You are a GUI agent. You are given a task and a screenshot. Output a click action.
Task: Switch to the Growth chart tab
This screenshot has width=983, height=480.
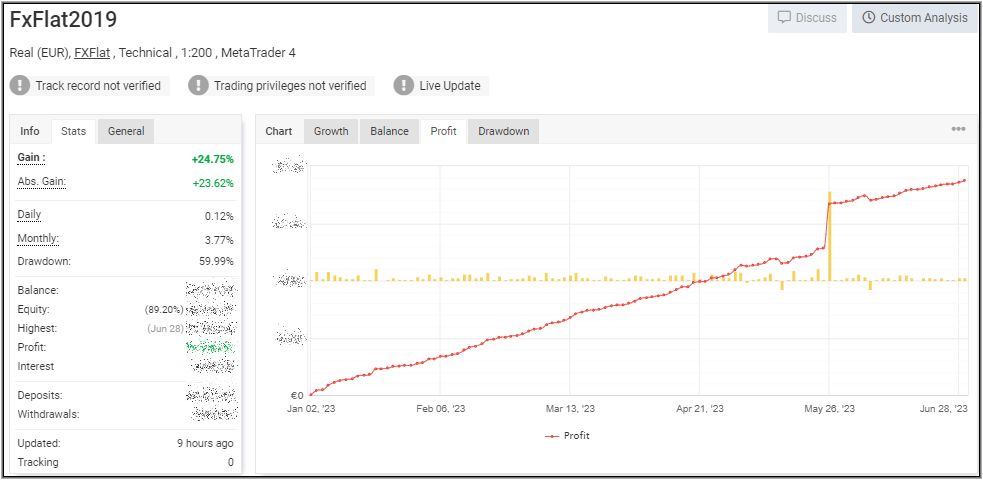click(331, 131)
